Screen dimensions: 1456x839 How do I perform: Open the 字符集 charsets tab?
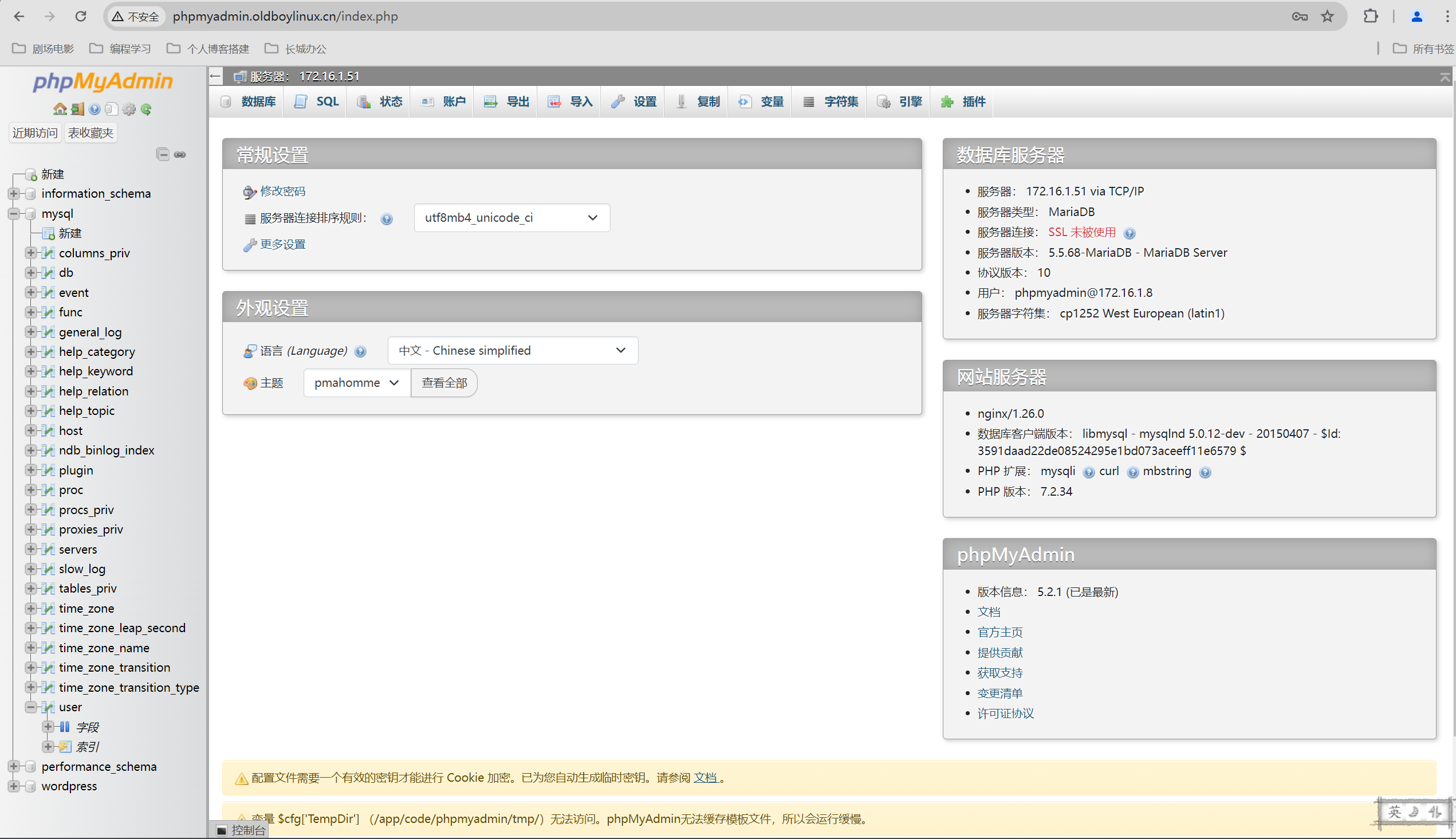[830, 102]
